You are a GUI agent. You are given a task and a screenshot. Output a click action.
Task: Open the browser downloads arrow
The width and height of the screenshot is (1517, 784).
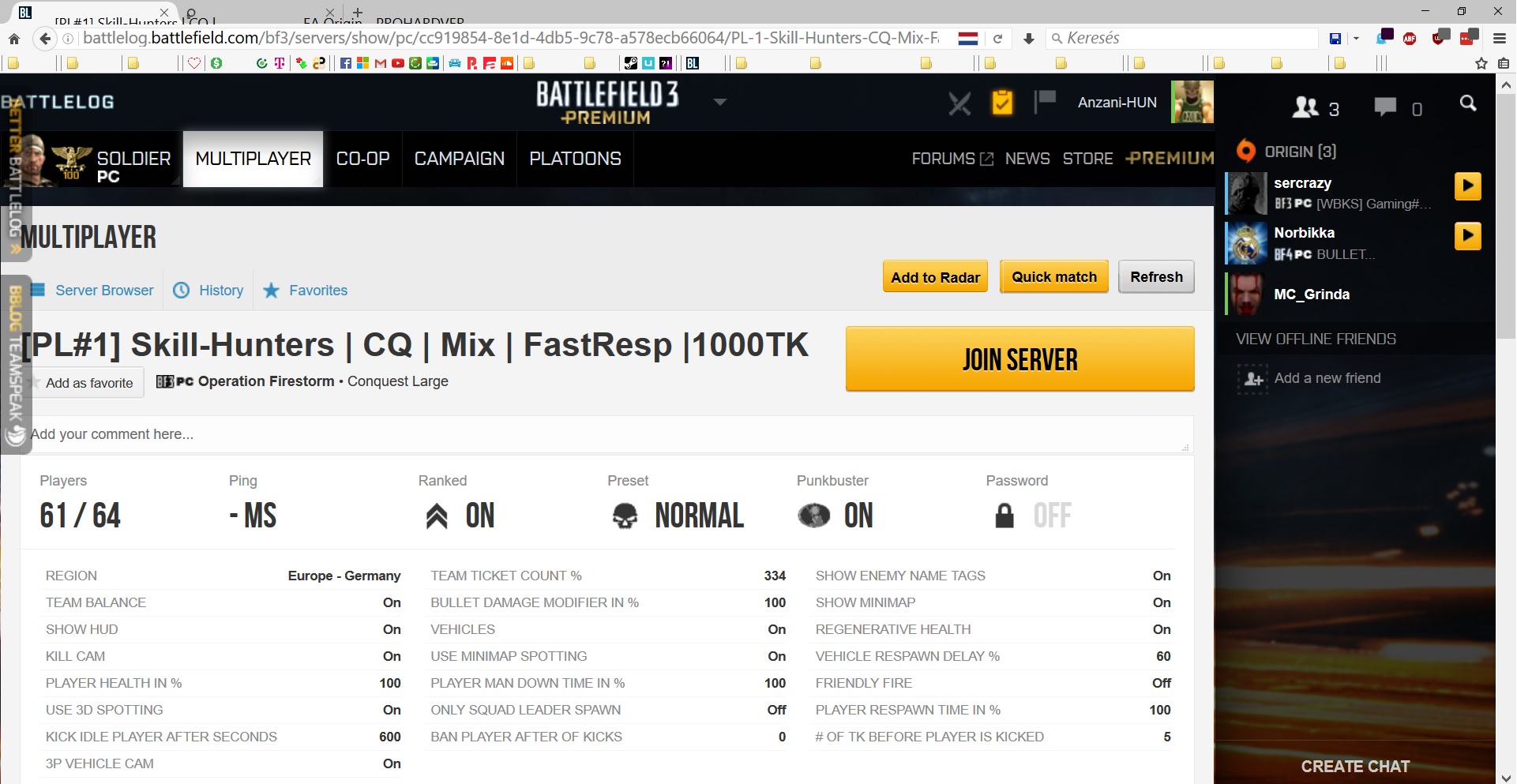point(1028,39)
